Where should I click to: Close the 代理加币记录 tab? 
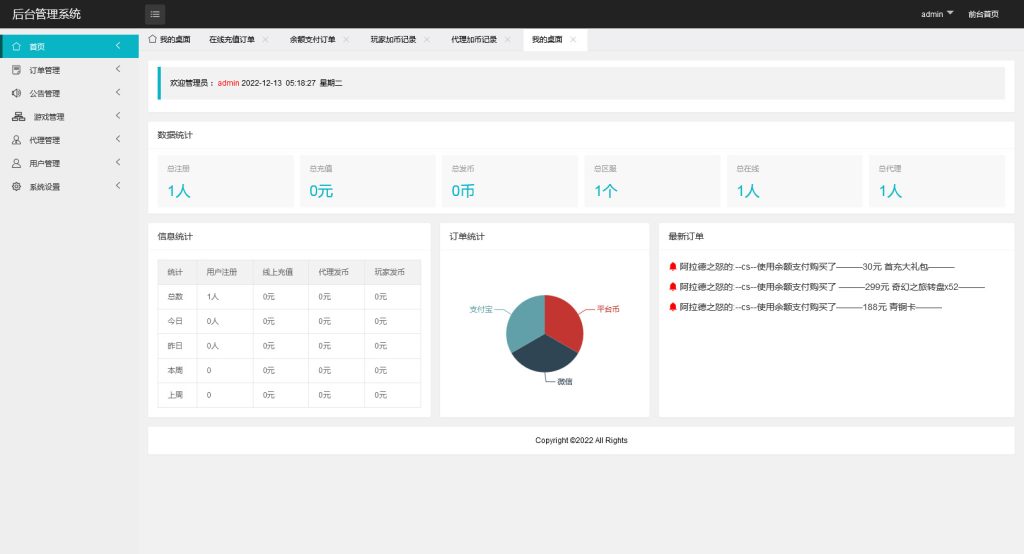pos(507,40)
